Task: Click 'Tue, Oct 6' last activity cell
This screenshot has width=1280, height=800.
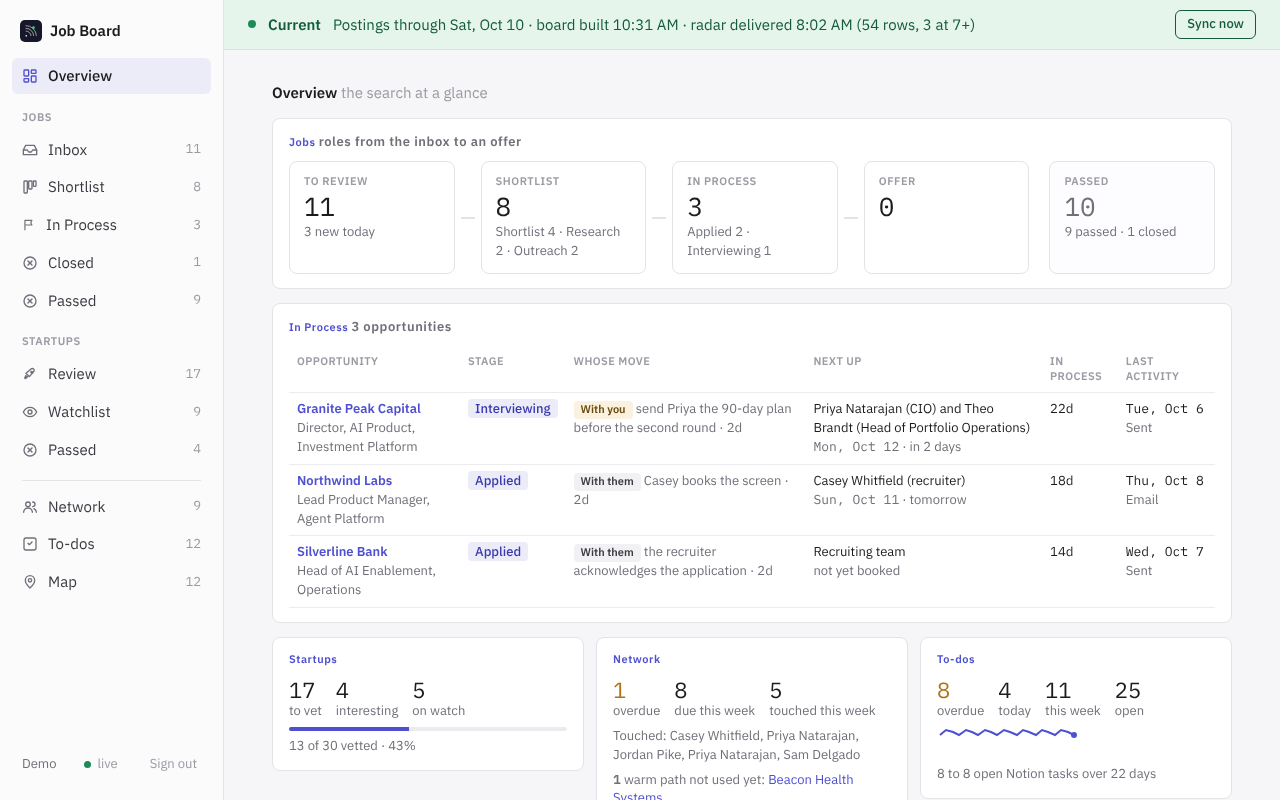Action: click(x=1165, y=408)
